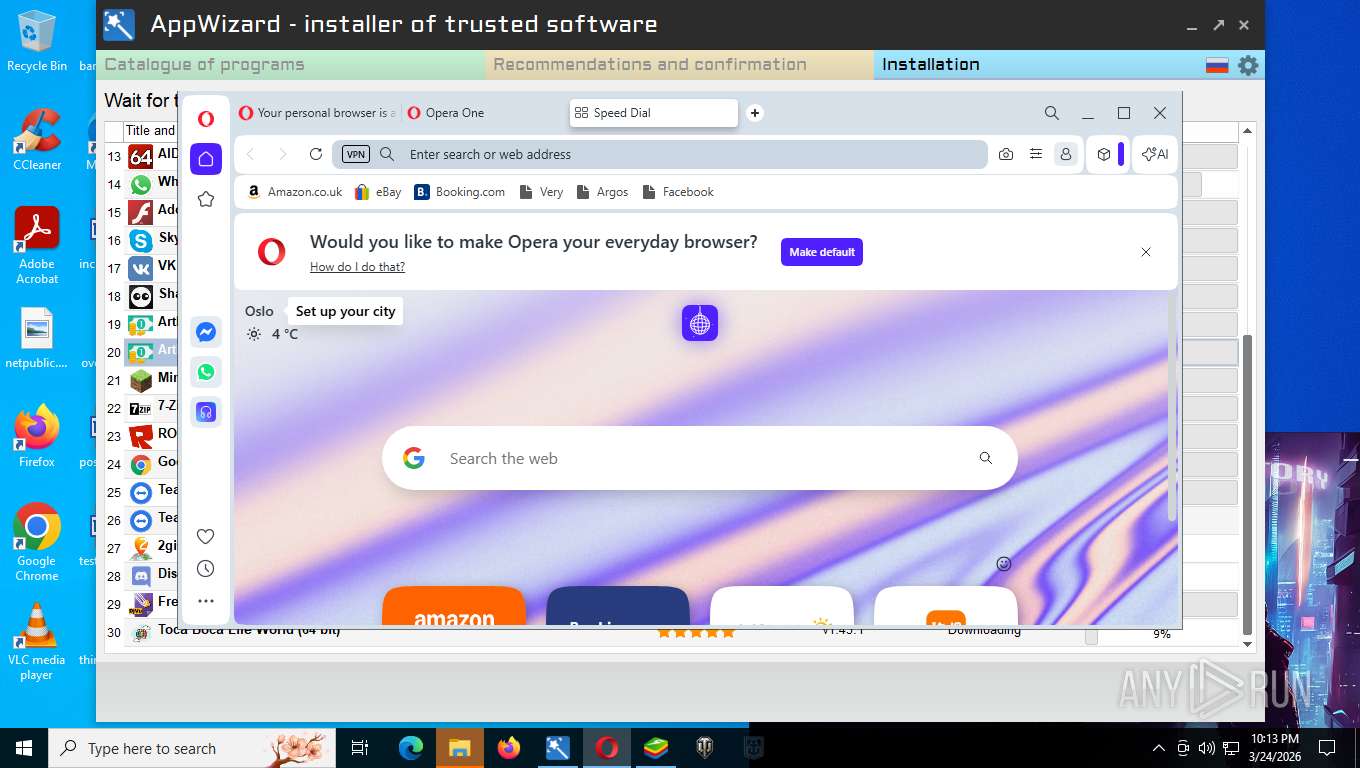Open 'How do I do that?' link

point(357,267)
